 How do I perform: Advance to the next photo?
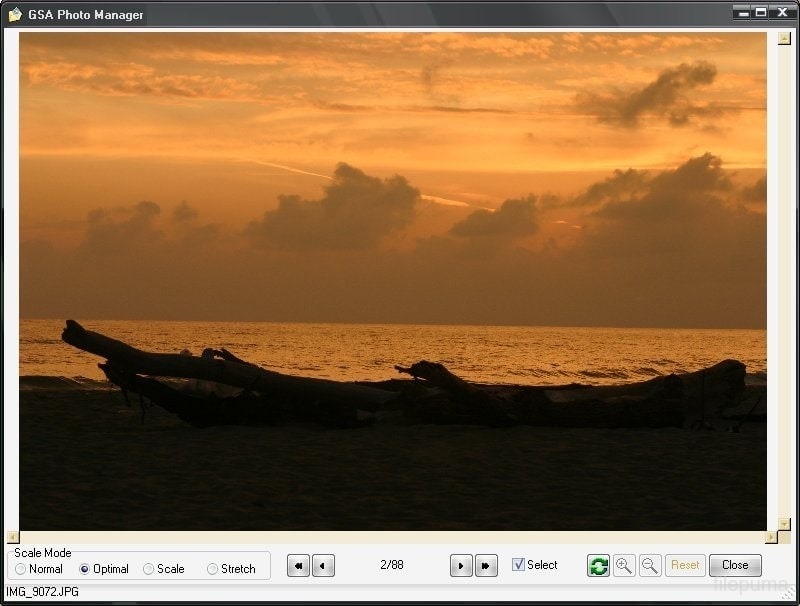click(x=461, y=566)
